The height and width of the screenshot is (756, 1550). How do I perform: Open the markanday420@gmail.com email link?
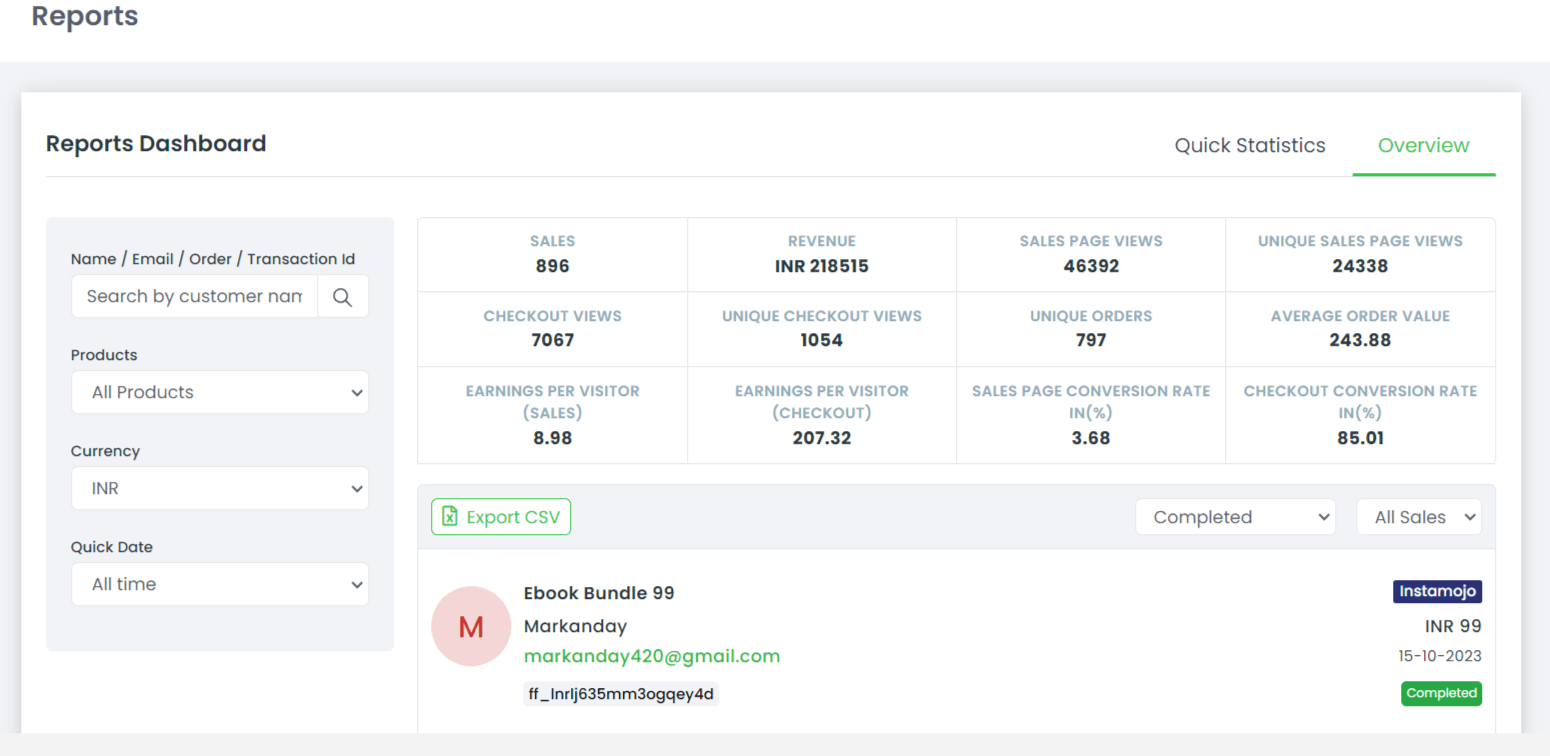click(652, 656)
